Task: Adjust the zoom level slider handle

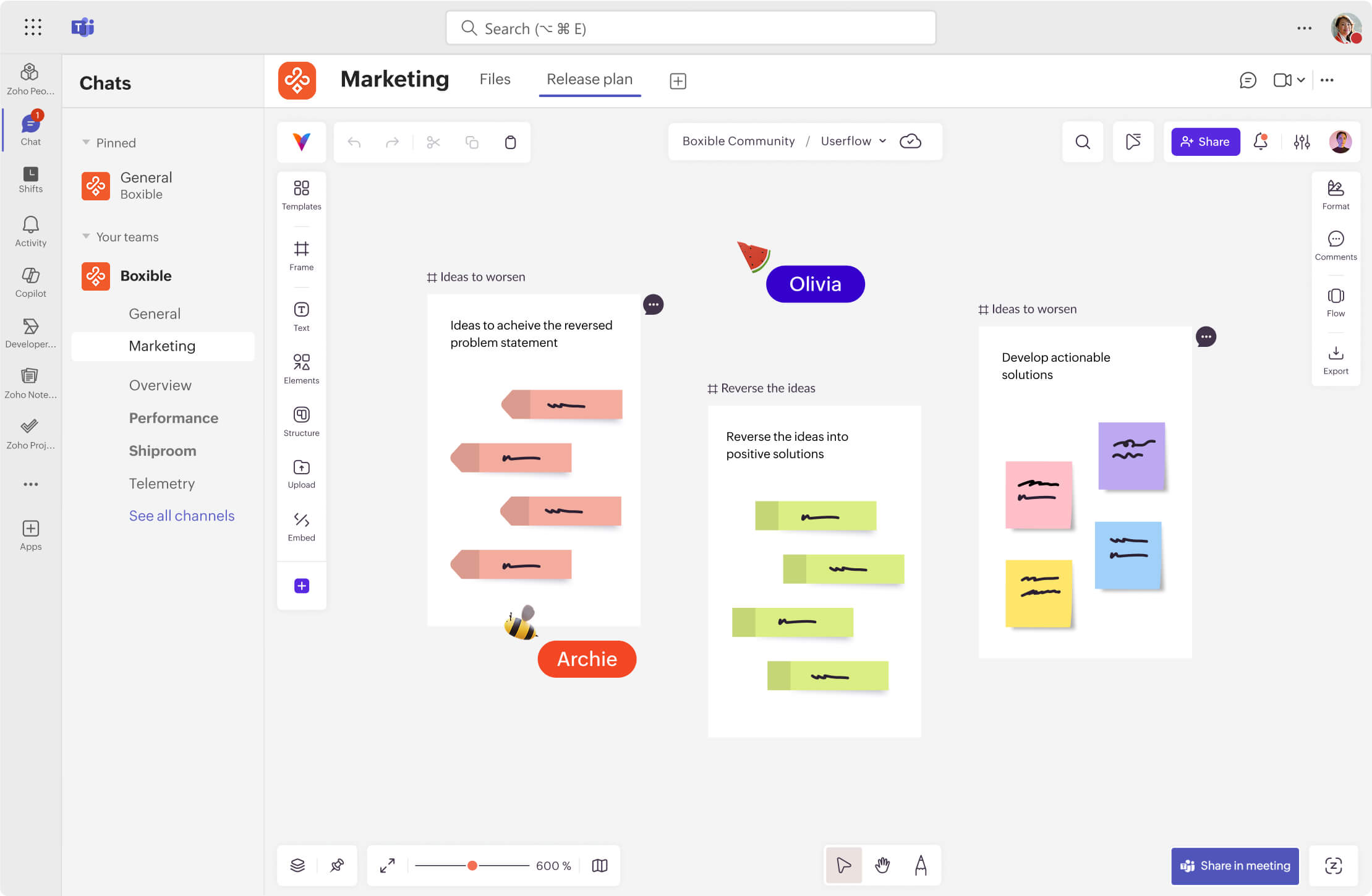Action: [472, 865]
